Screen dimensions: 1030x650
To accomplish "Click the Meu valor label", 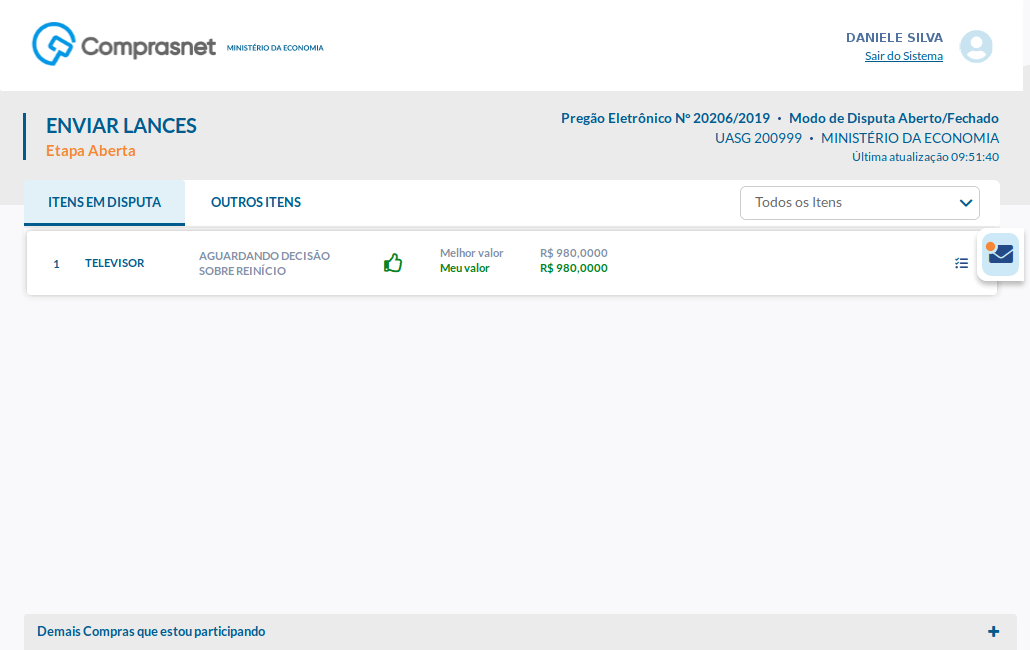I will pos(464,268).
